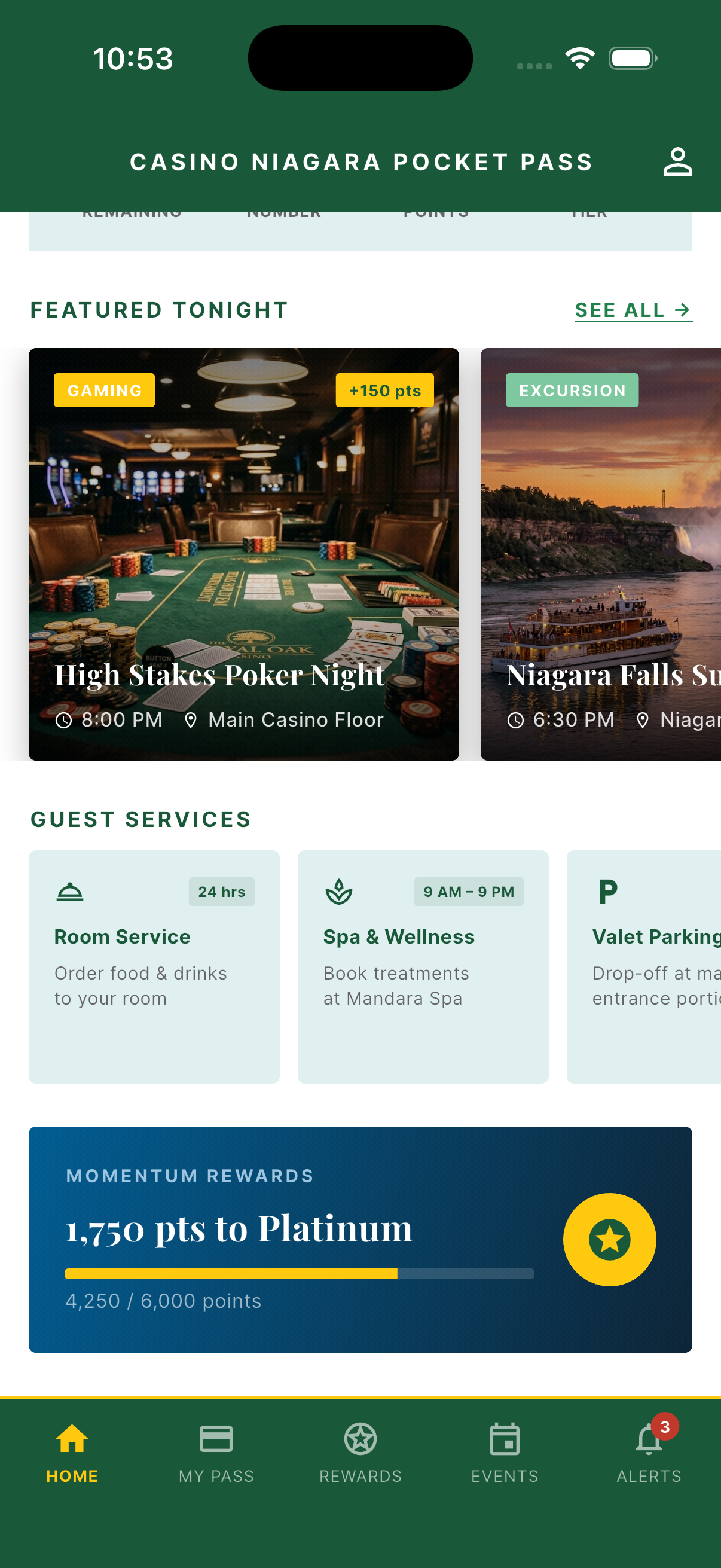Open the Alerts bell icon

click(649, 1440)
